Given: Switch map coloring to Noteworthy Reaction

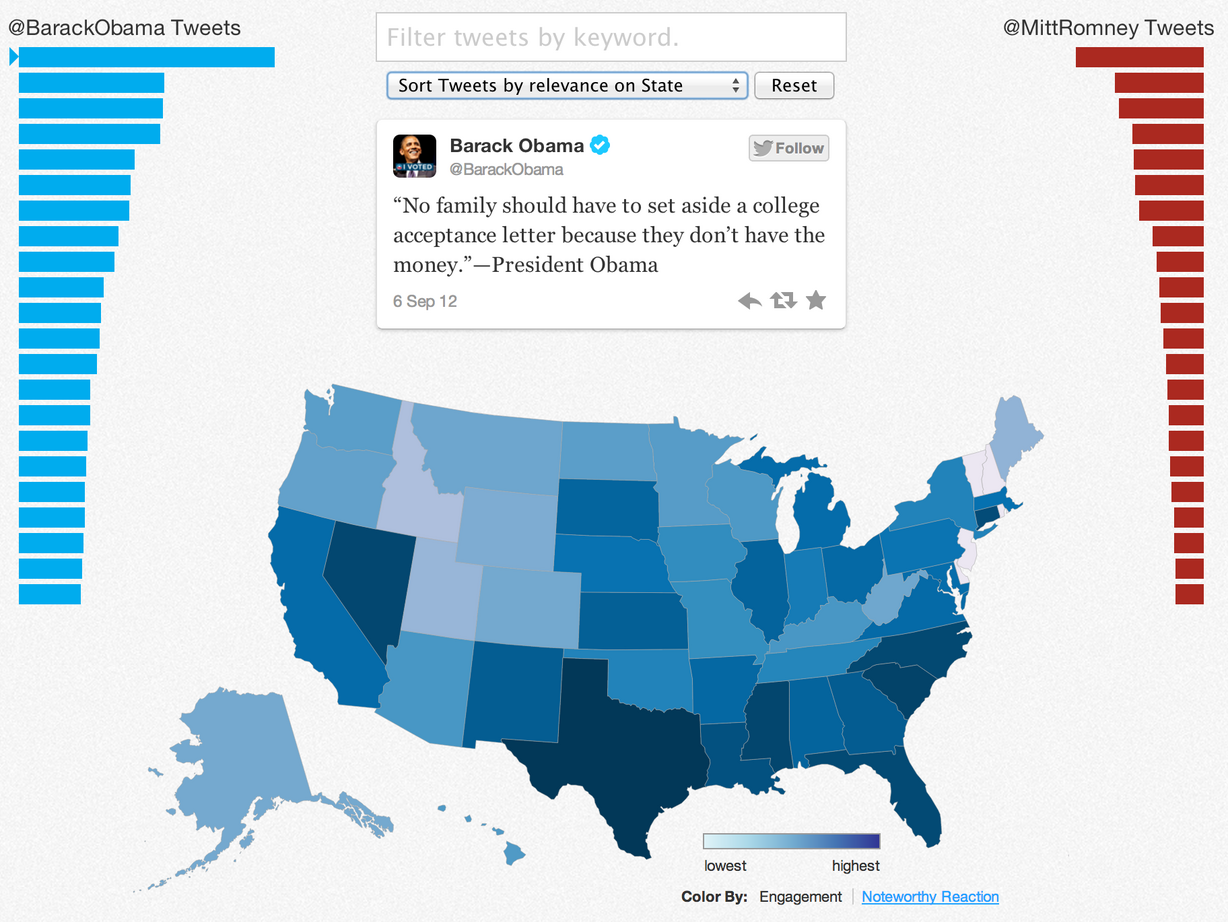Looking at the screenshot, I should click(x=930, y=897).
